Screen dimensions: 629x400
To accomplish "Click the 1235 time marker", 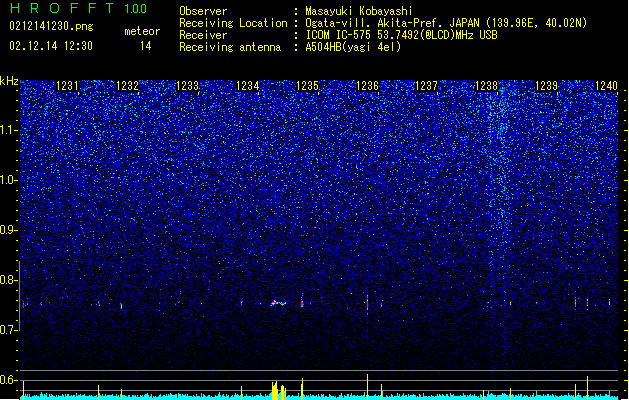I will tap(307, 86).
